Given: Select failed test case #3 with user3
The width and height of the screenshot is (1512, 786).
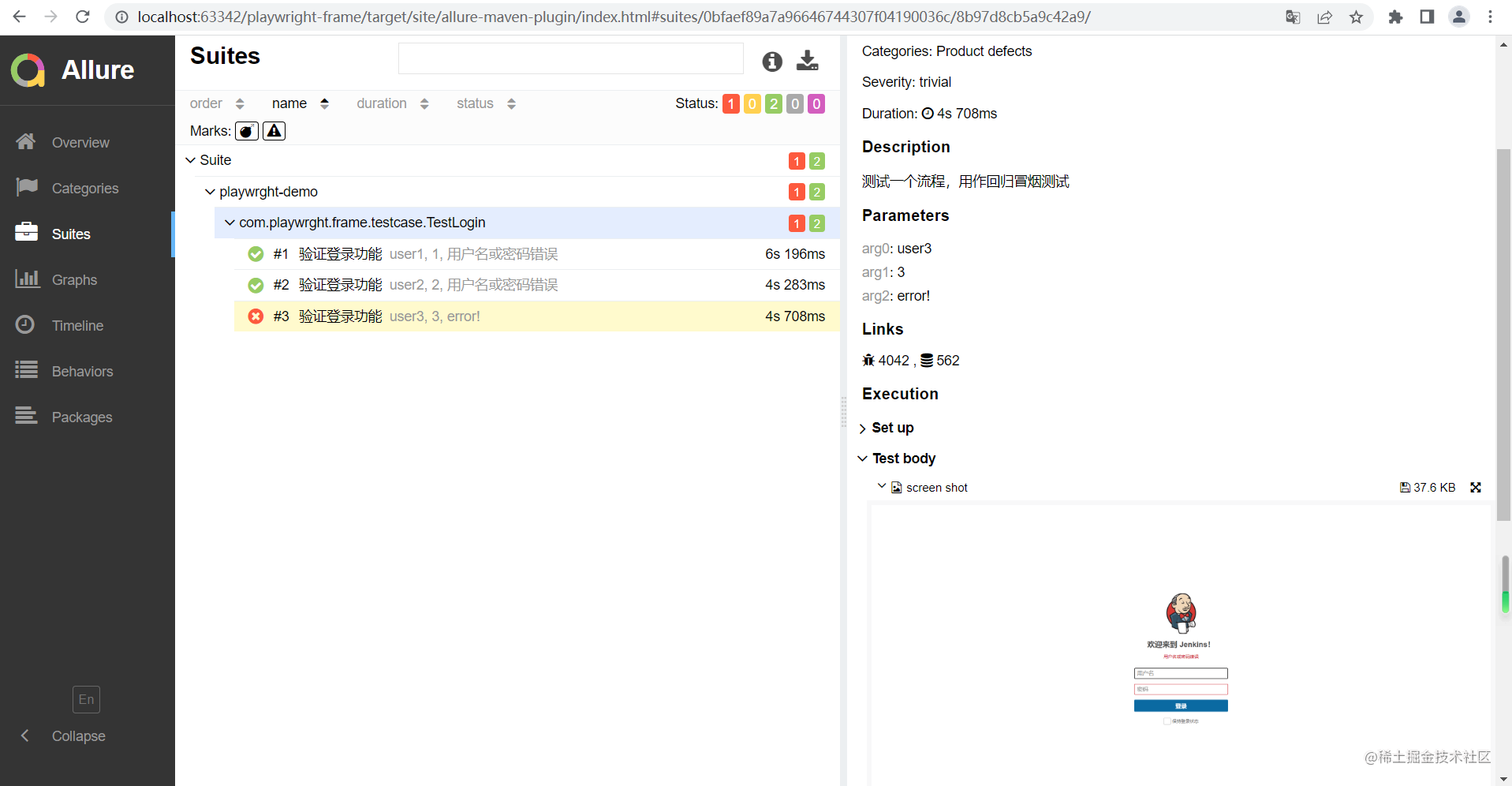Looking at the screenshot, I should [x=537, y=316].
